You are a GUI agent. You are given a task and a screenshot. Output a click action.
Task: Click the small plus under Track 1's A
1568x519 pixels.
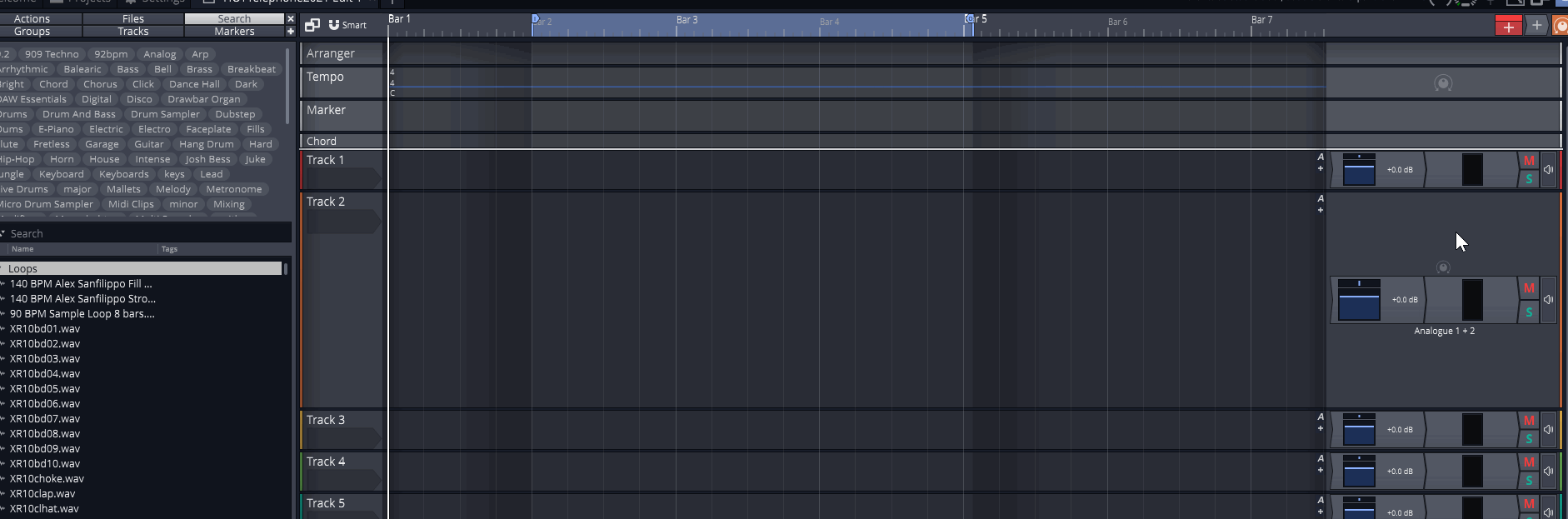(1321, 169)
